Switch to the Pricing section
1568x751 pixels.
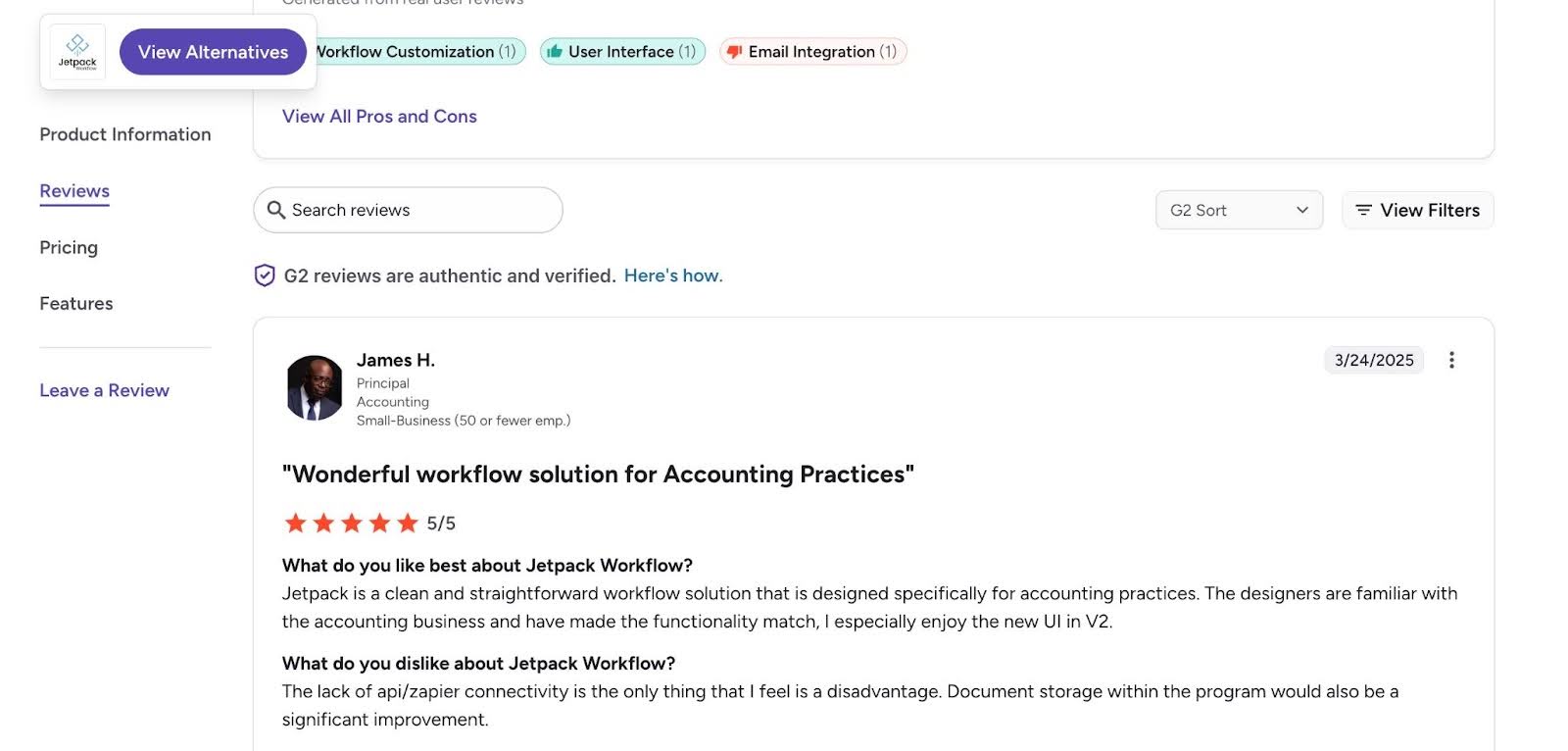tap(68, 247)
